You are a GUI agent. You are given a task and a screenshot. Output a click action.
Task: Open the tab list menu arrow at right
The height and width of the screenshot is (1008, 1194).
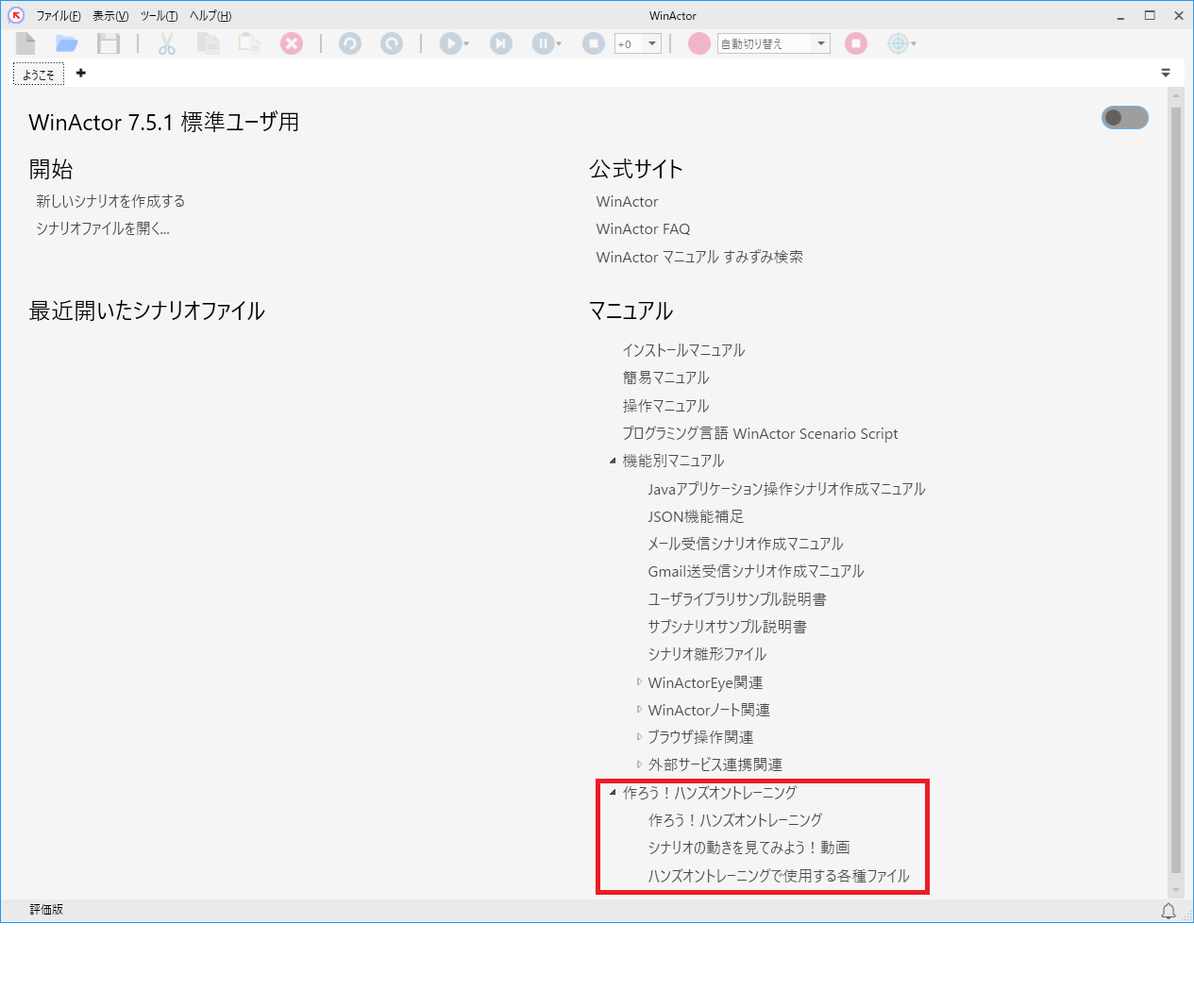coord(1166,73)
